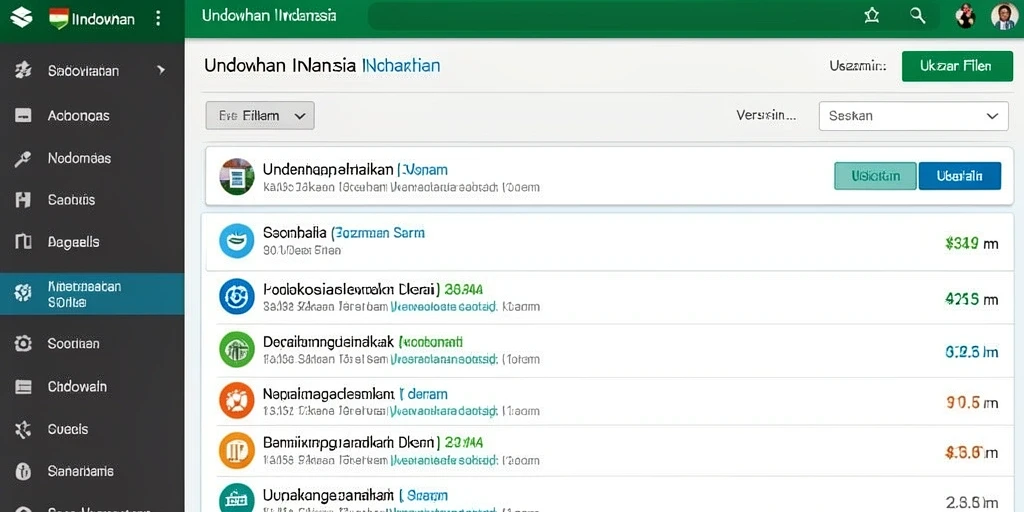
Task: Click the Seskan dropdown chevron arrow
Action: 992,116
